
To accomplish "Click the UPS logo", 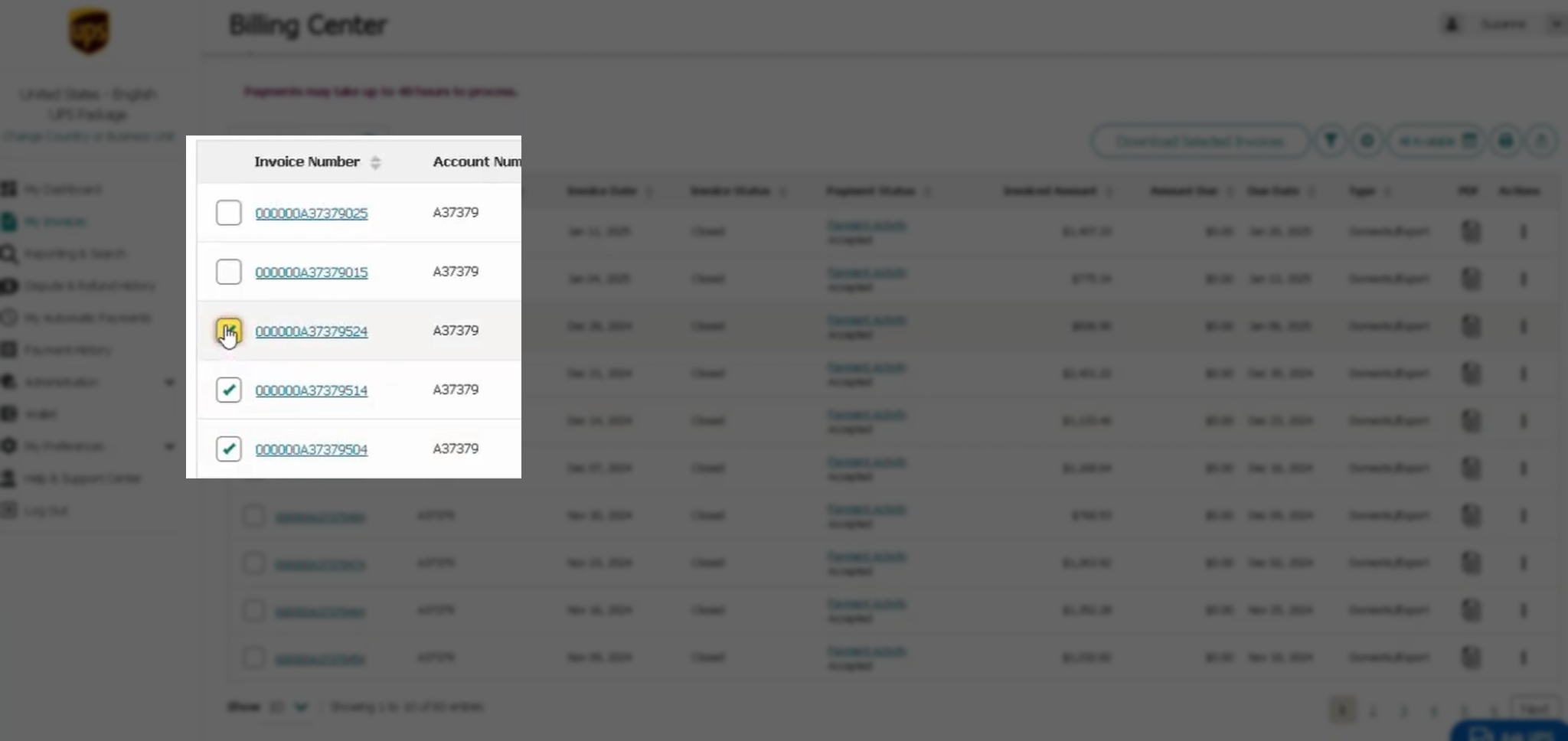I will click(x=90, y=31).
